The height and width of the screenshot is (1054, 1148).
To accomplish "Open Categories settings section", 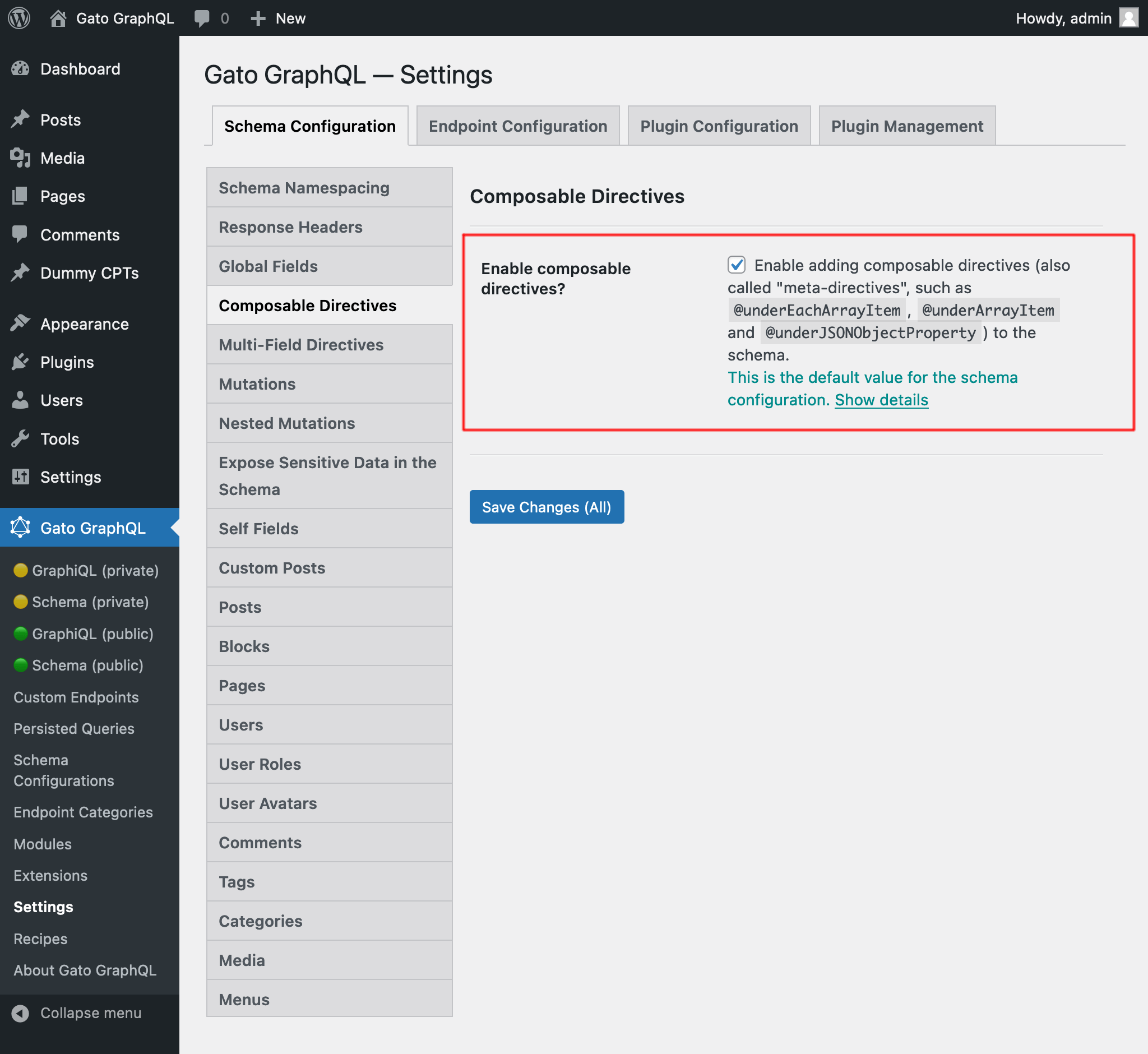I will [x=330, y=921].
